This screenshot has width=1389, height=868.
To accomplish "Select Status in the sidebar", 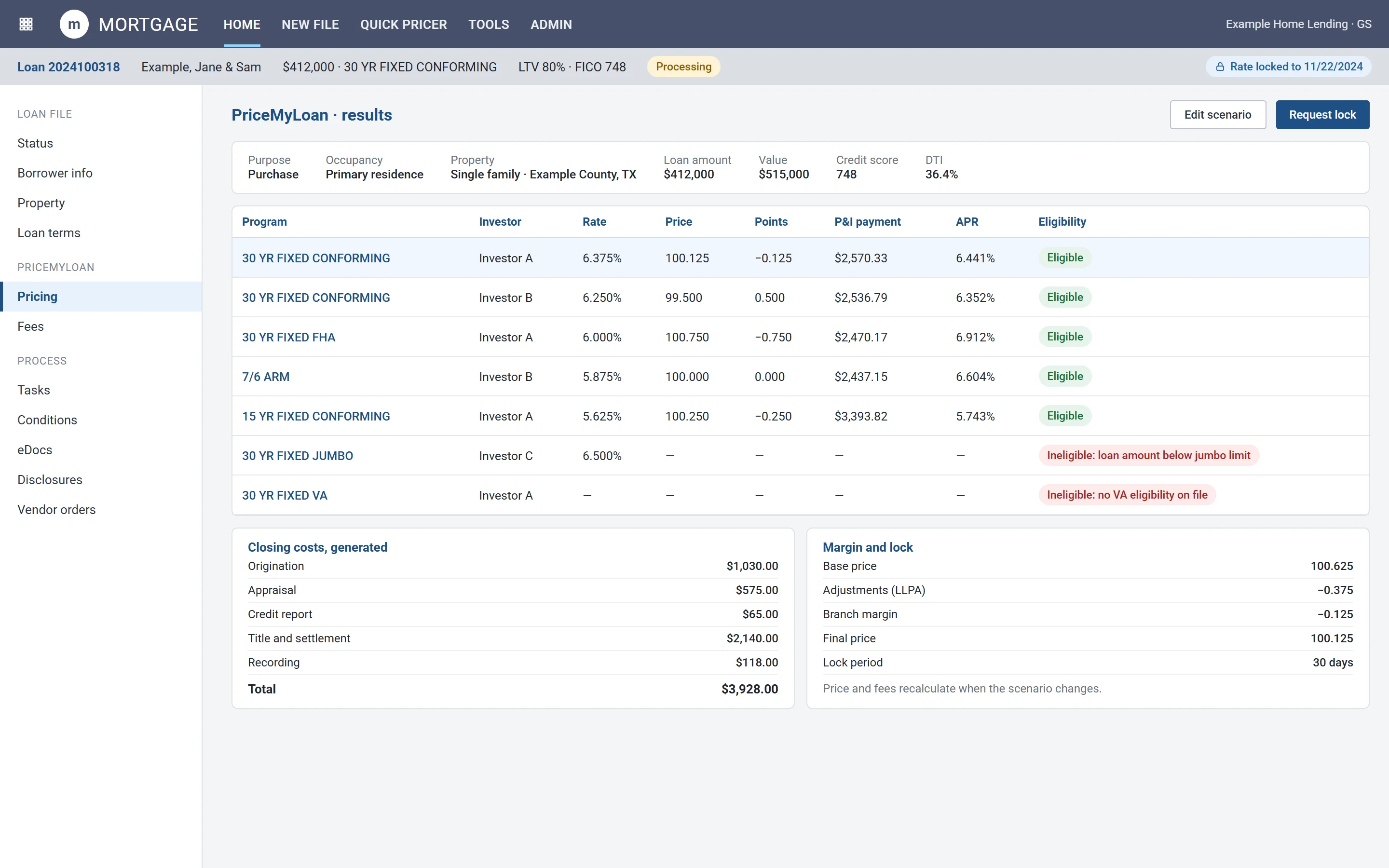I will click(x=101, y=143).
